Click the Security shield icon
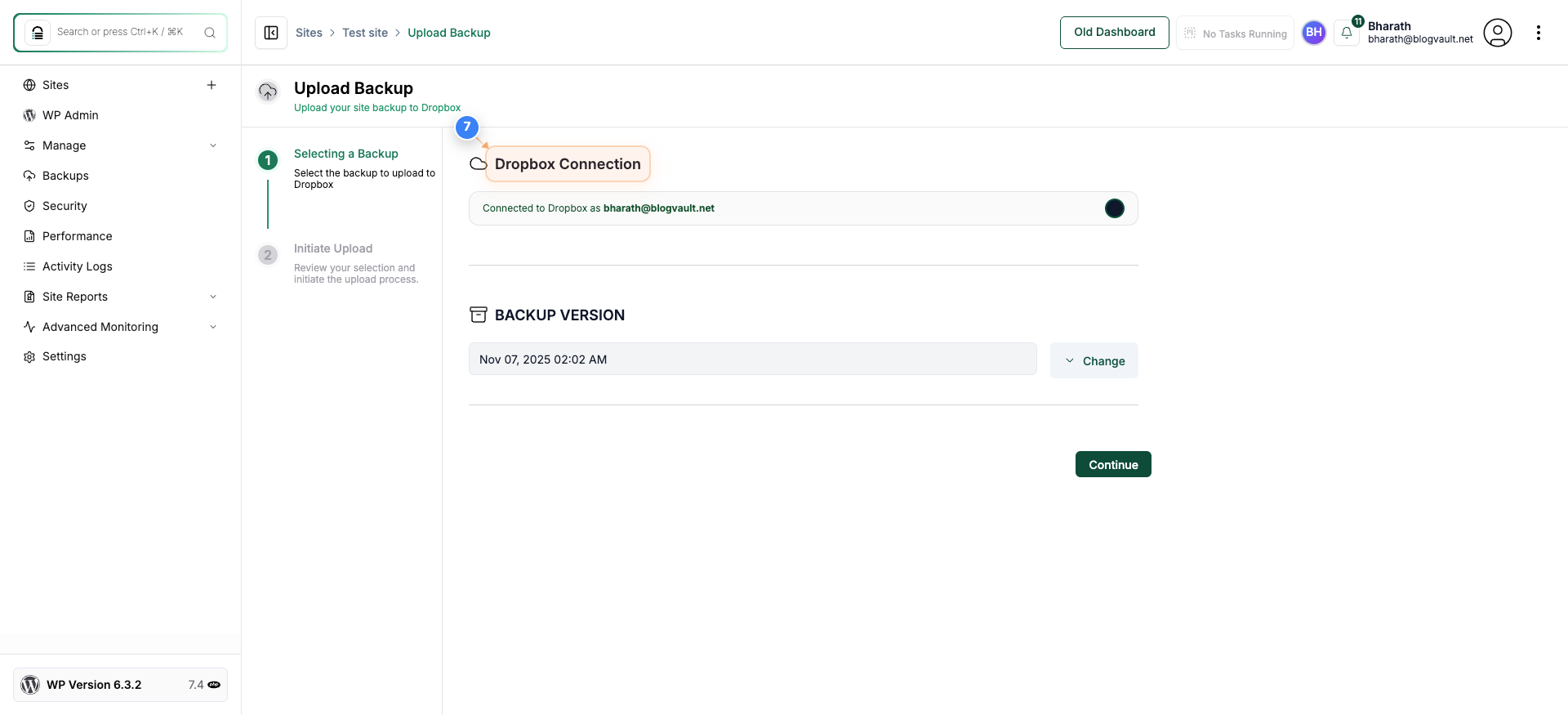This screenshot has height=715, width=1568. tap(29, 206)
